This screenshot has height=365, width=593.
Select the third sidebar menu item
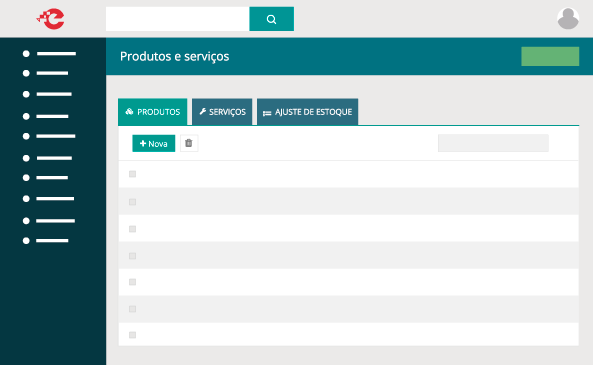pyautogui.click(x=47, y=94)
